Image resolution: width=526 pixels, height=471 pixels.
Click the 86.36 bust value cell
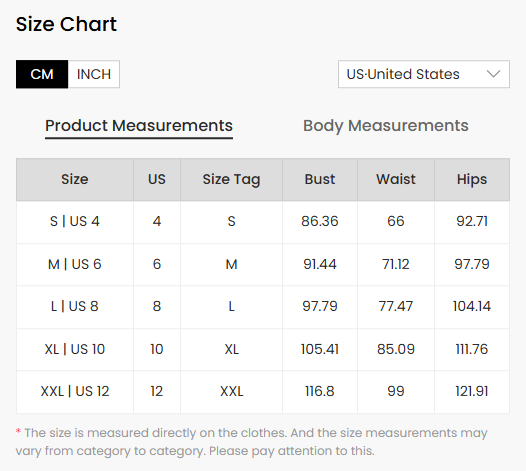pyautogui.click(x=320, y=222)
